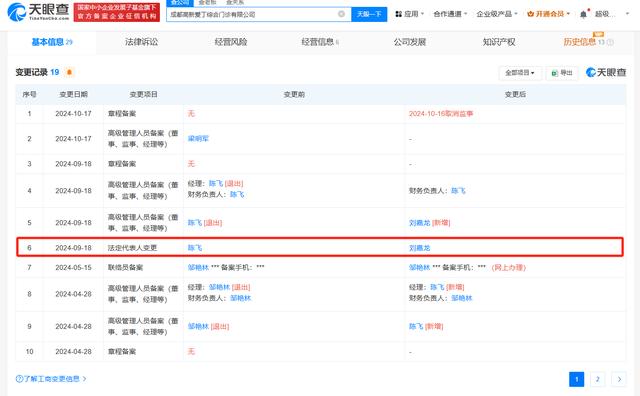The image size is (640, 396).
Task: Clear the search box with the X icon
Action: pyautogui.click(x=341, y=14)
